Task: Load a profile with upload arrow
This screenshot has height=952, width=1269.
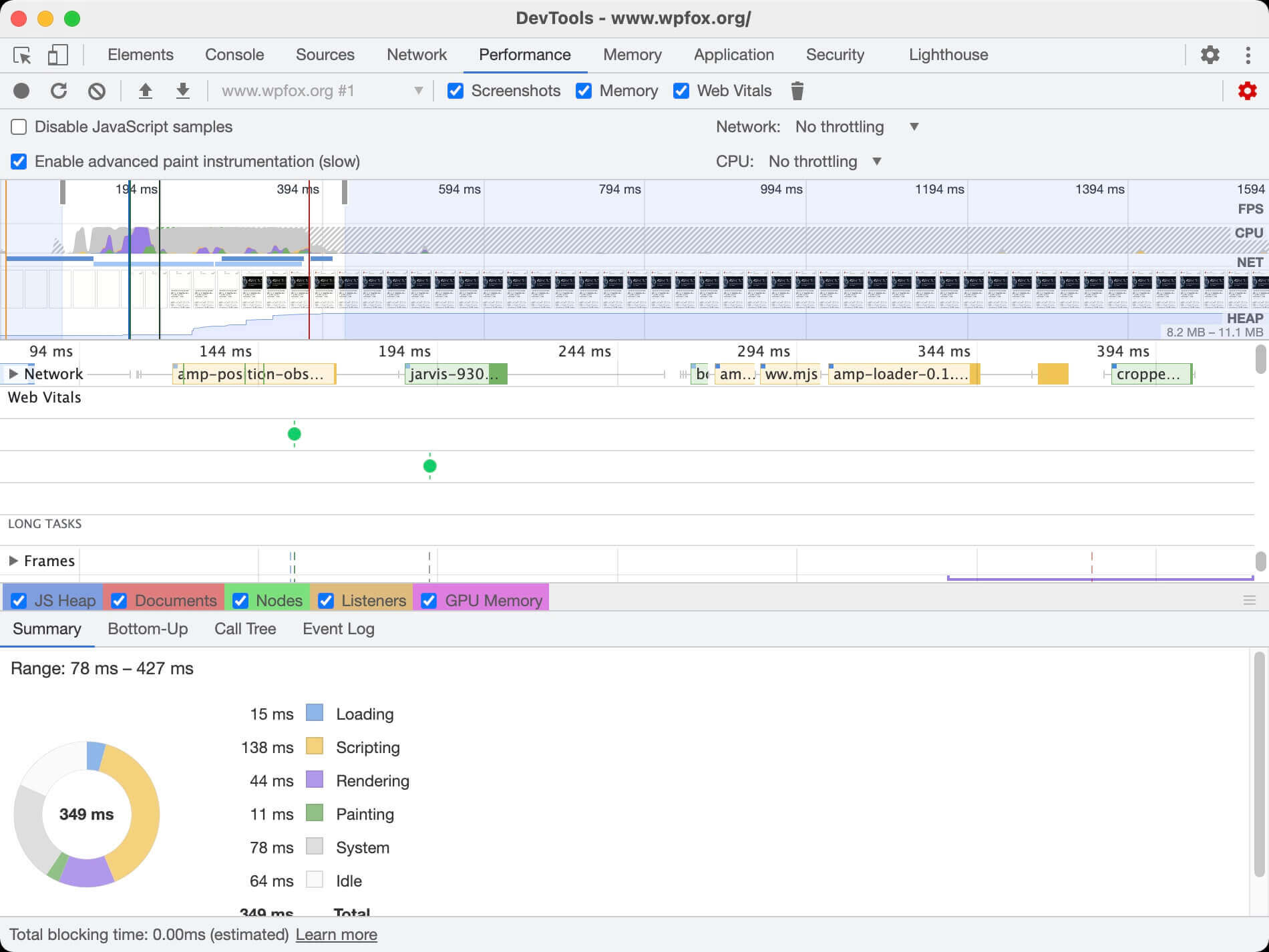Action: 145,91
